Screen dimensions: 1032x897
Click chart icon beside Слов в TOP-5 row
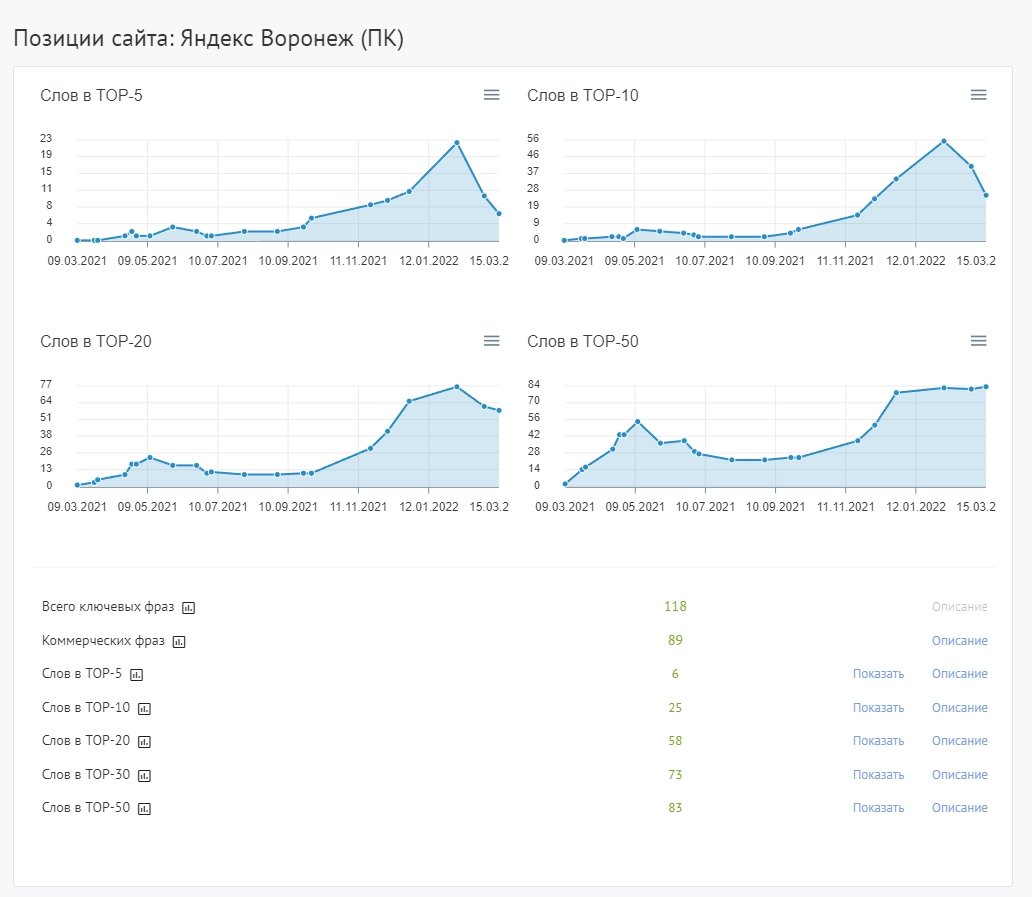pos(136,674)
